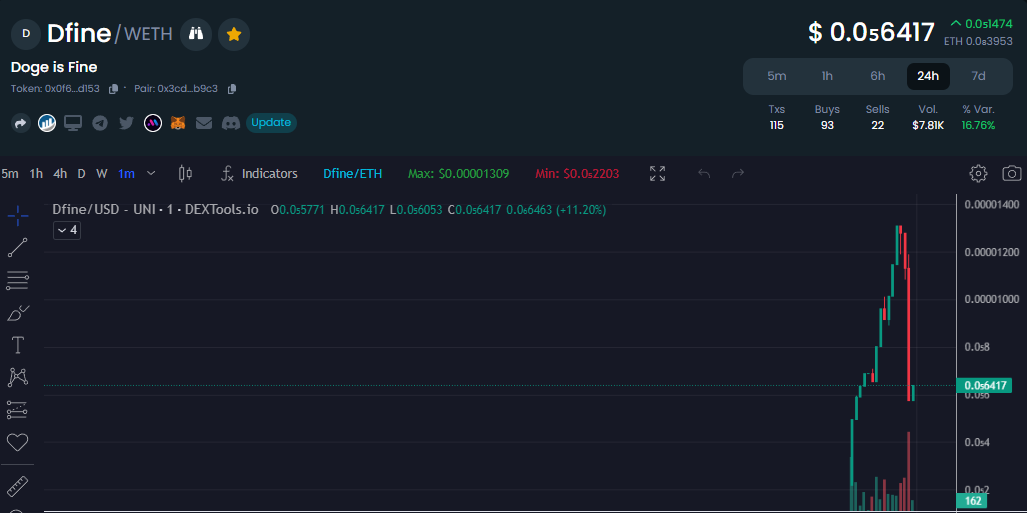Open the Indicators menu
Screen dimensions: 1027x513
pos(259,174)
